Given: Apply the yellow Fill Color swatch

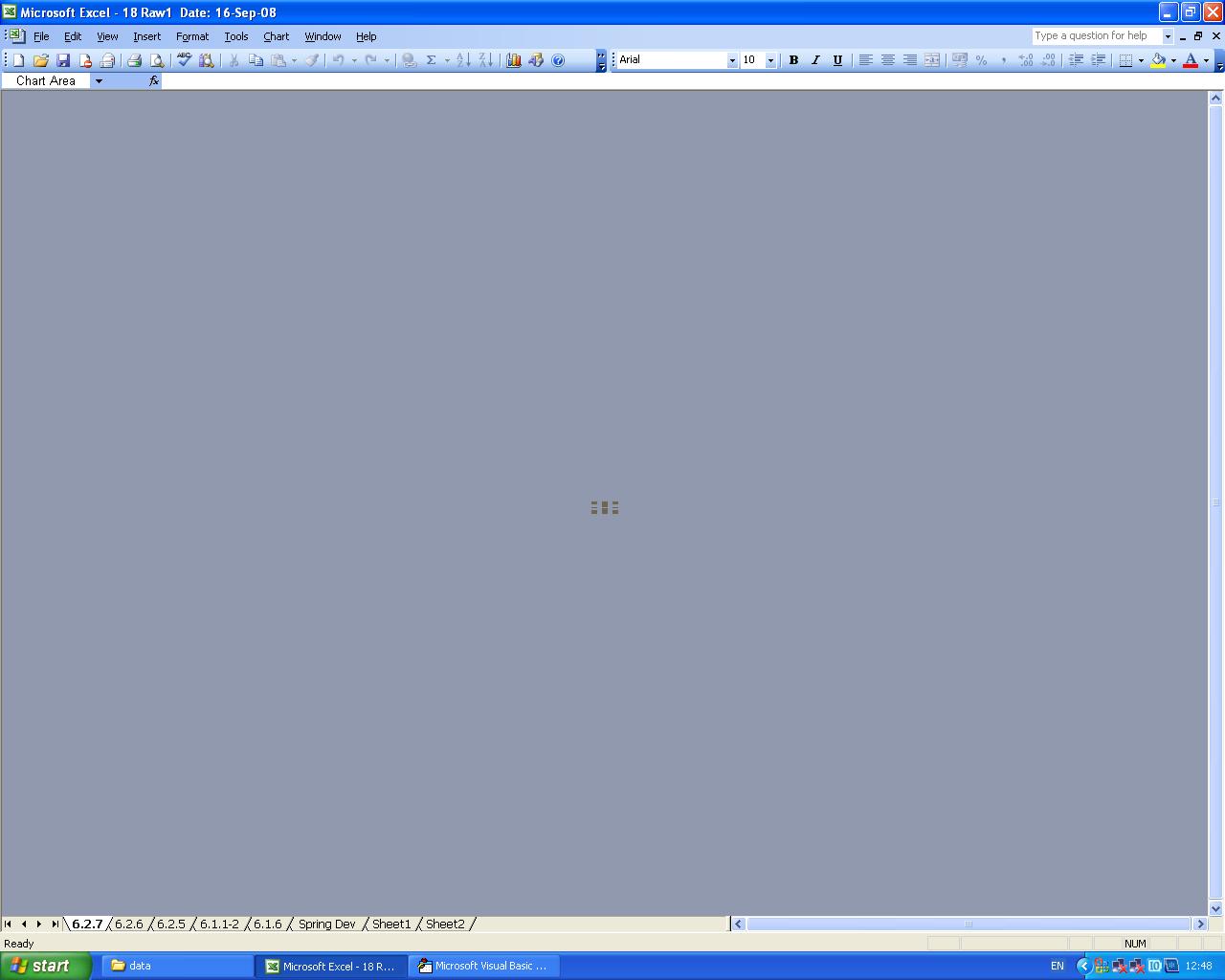Looking at the screenshot, I should (x=1158, y=60).
